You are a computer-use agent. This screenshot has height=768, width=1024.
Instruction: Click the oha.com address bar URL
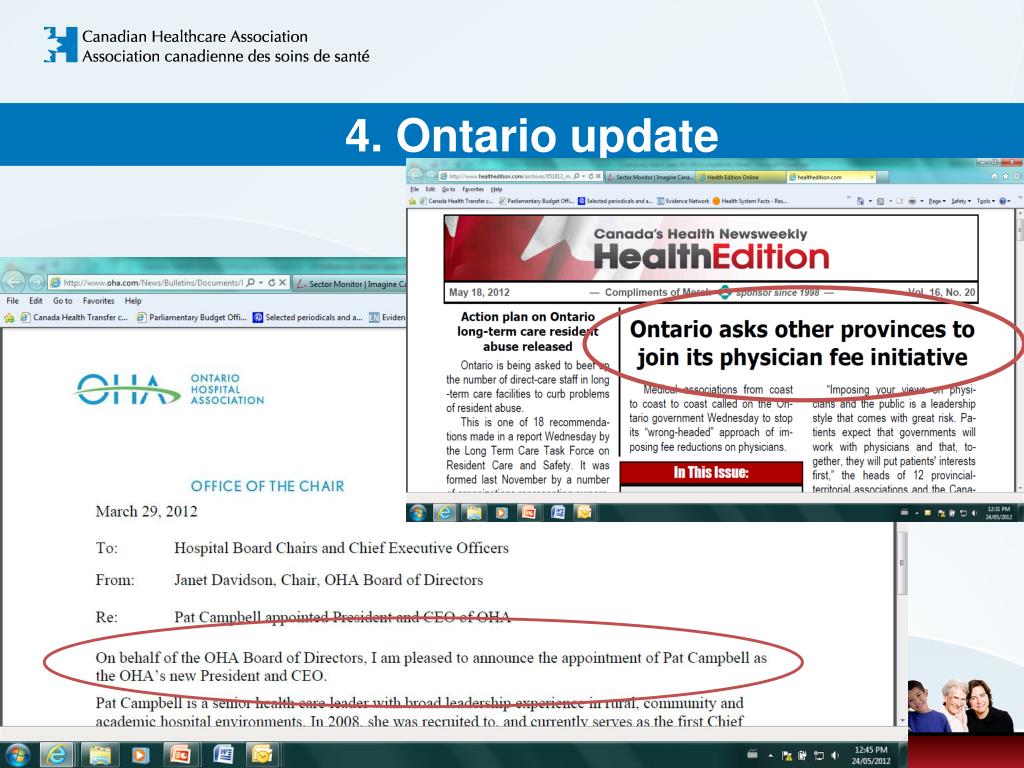(x=153, y=283)
